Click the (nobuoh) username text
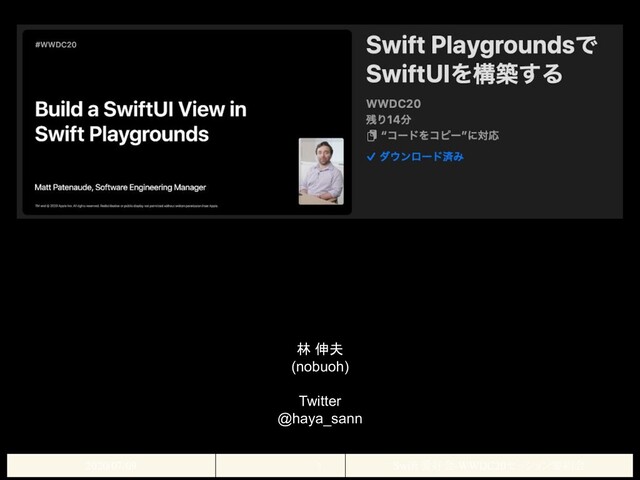This screenshot has width=640, height=480. point(320,367)
